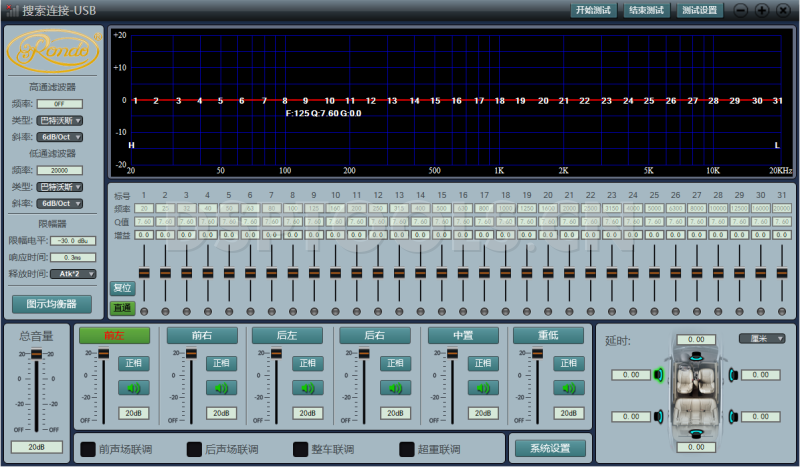Click the 开始测试 button

coord(593,10)
